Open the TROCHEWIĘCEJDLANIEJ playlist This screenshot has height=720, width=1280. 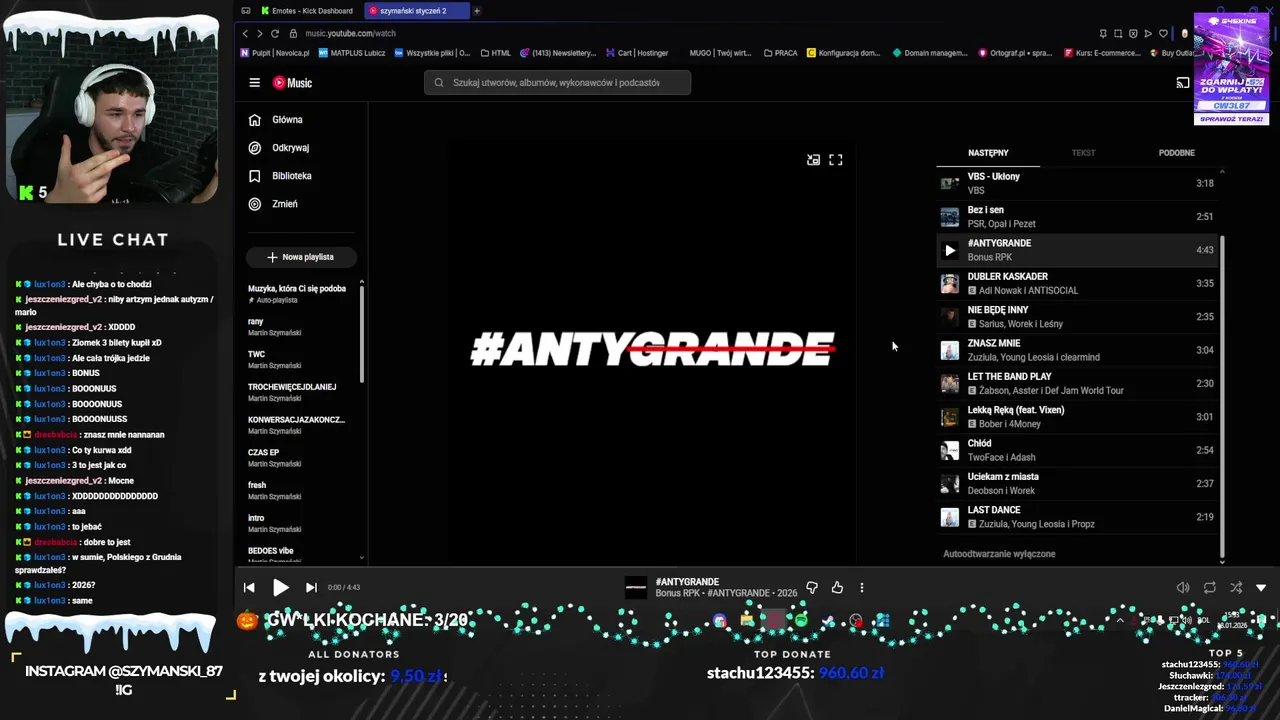pos(300,393)
